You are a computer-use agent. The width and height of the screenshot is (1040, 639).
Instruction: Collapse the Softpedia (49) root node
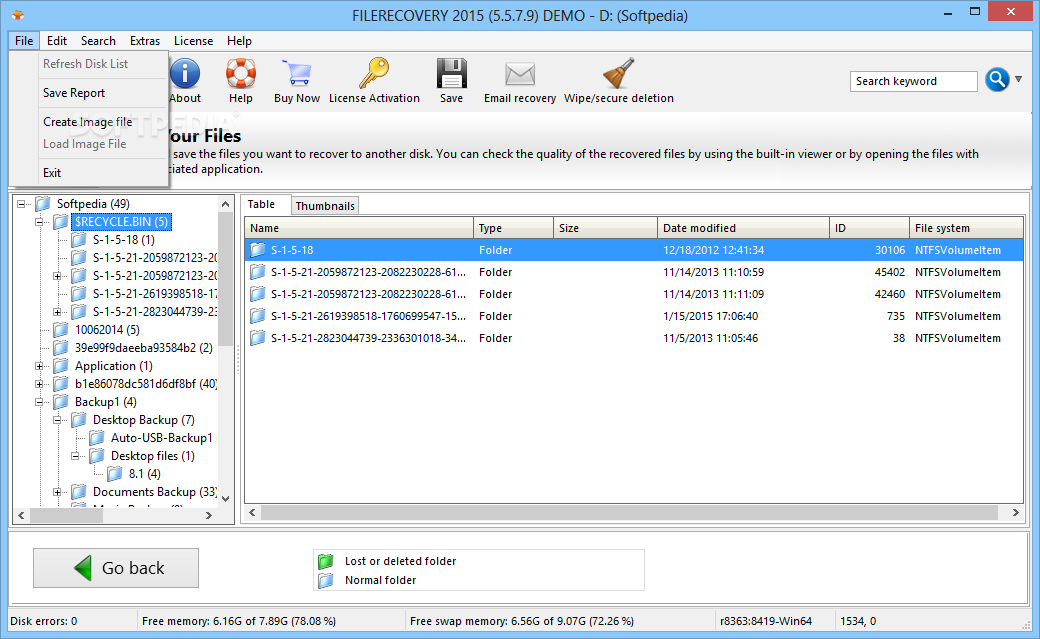coord(21,204)
